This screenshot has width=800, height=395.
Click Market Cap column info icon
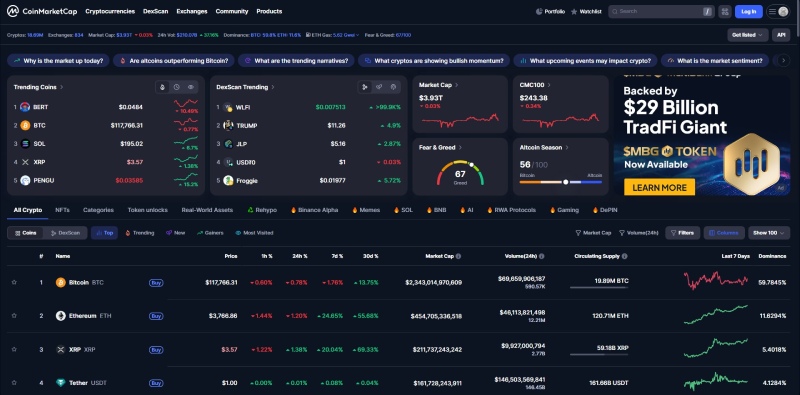[458, 256]
